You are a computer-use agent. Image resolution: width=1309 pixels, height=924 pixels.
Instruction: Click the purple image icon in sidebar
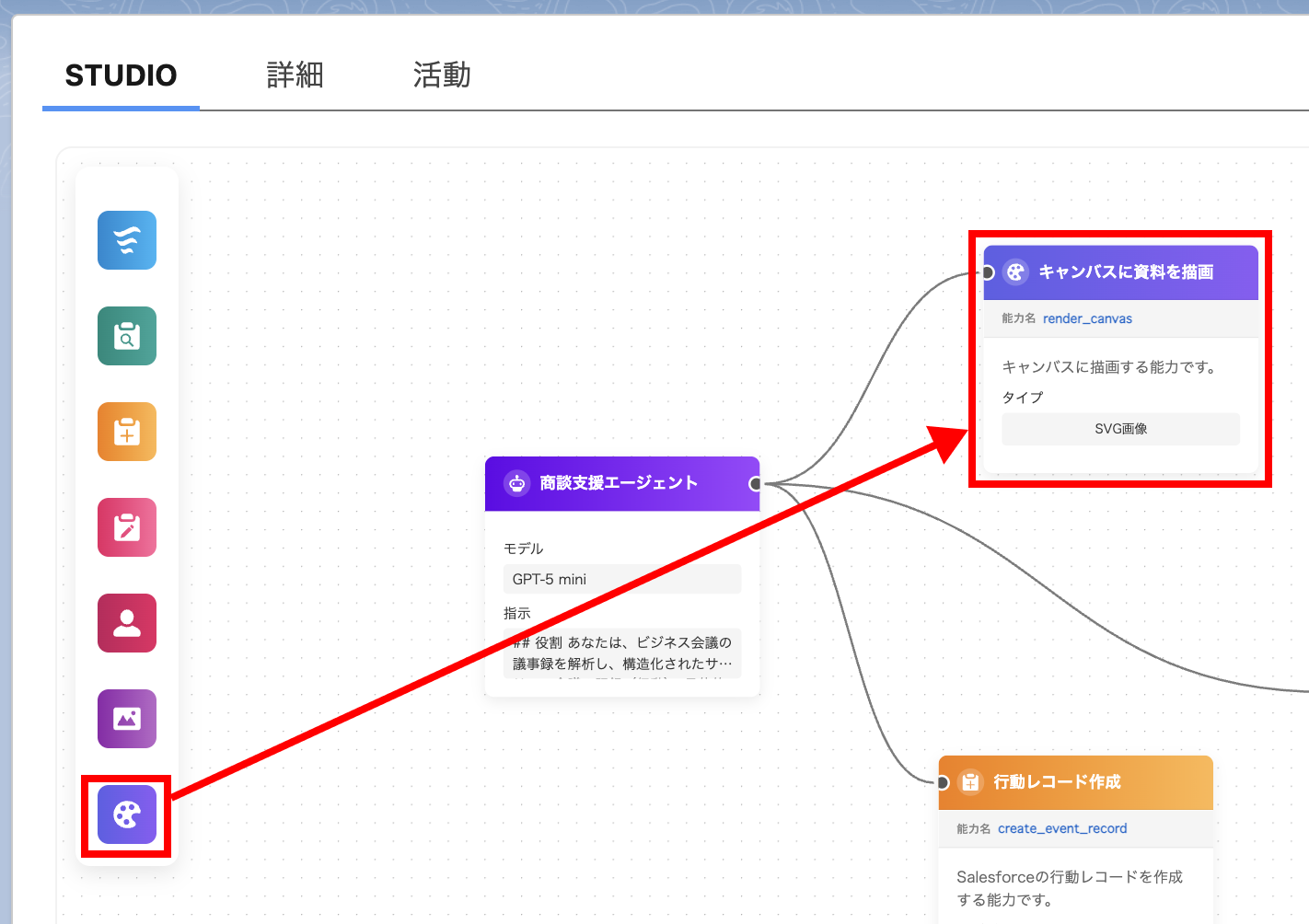127,719
